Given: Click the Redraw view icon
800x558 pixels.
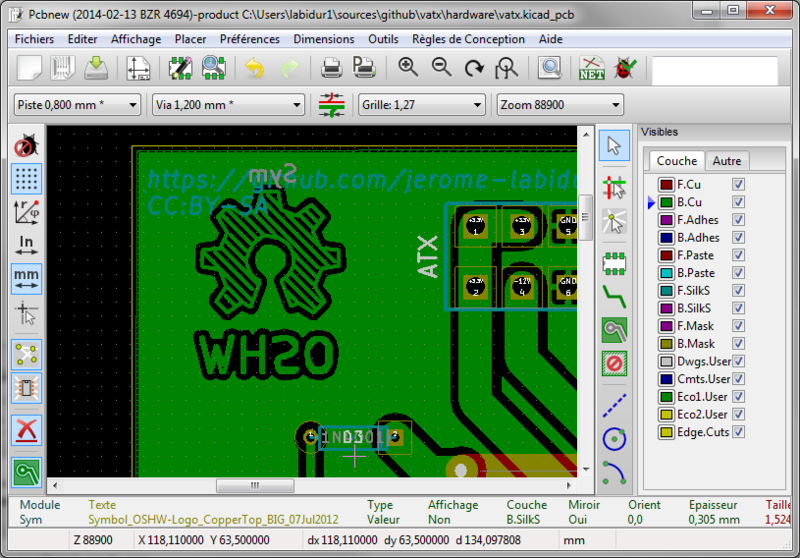Looking at the screenshot, I should click(474, 68).
